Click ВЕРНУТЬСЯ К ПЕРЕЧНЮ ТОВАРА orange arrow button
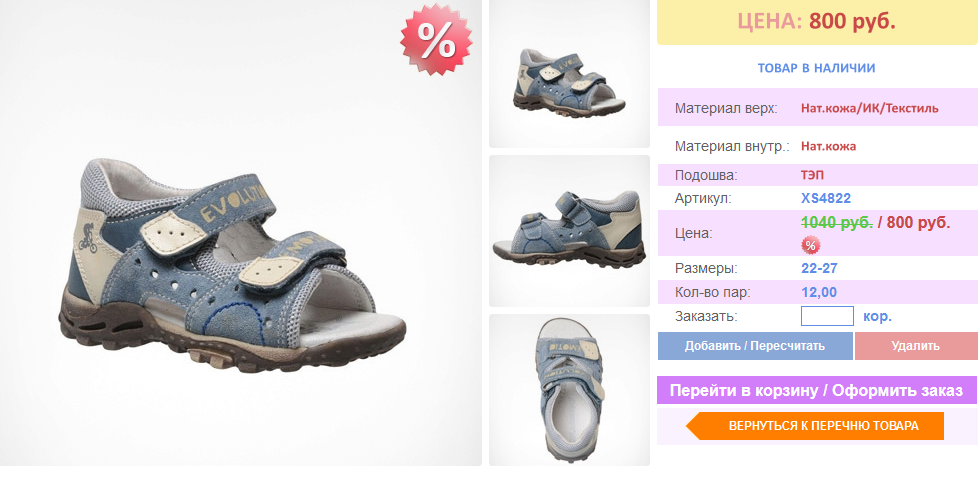Image resolution: width=979 pixels, height=483 pixels. (815, 426)
